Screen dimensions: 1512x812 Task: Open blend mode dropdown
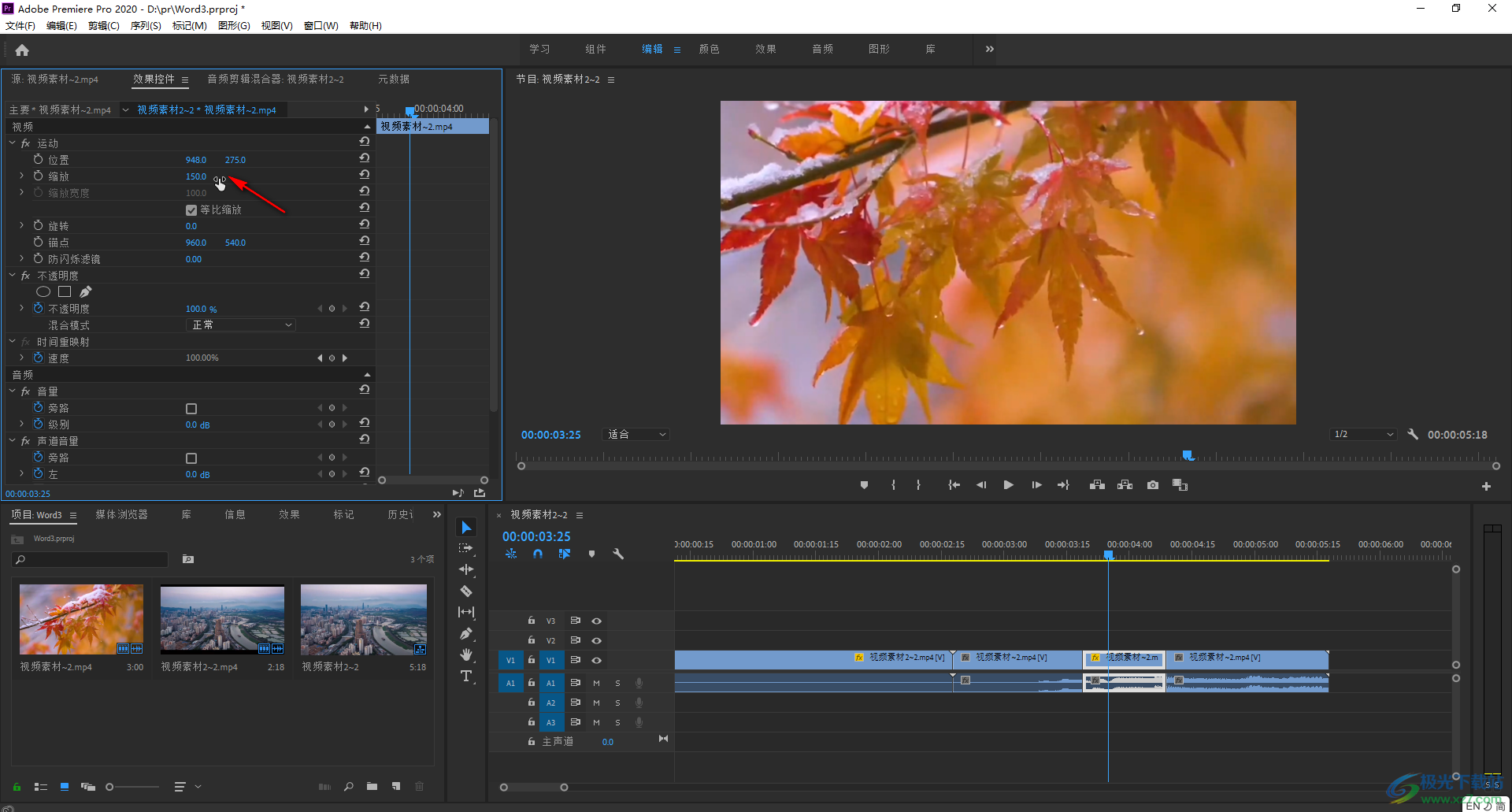241,324
